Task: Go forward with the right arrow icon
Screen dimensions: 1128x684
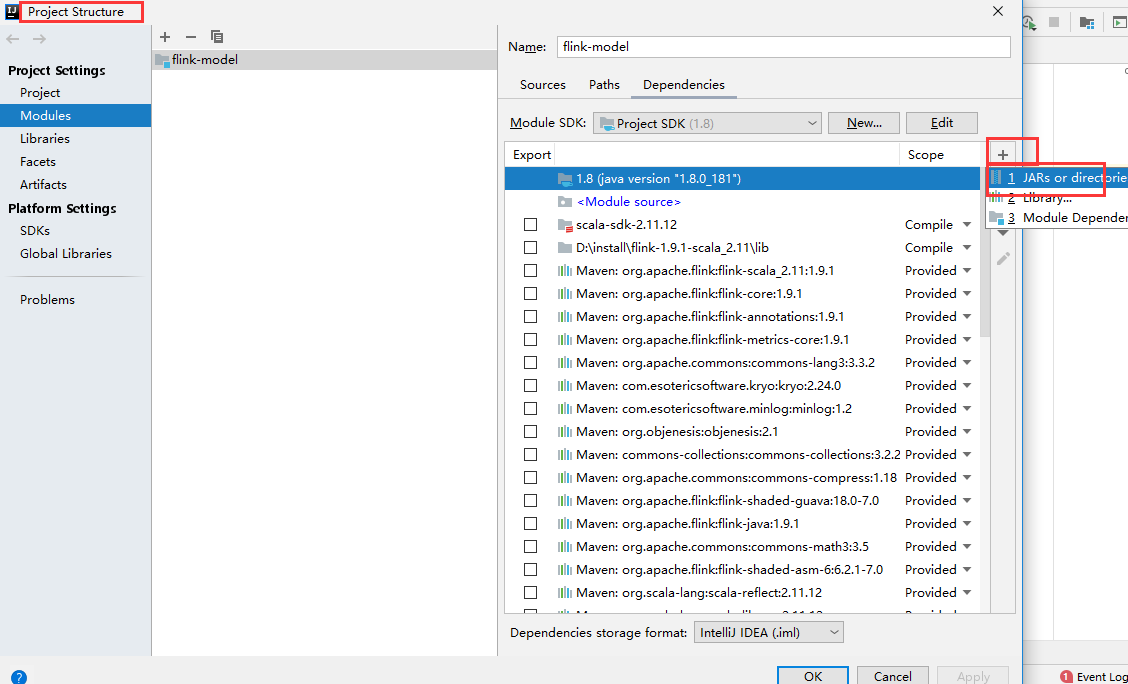Action: tap(40, 38)
